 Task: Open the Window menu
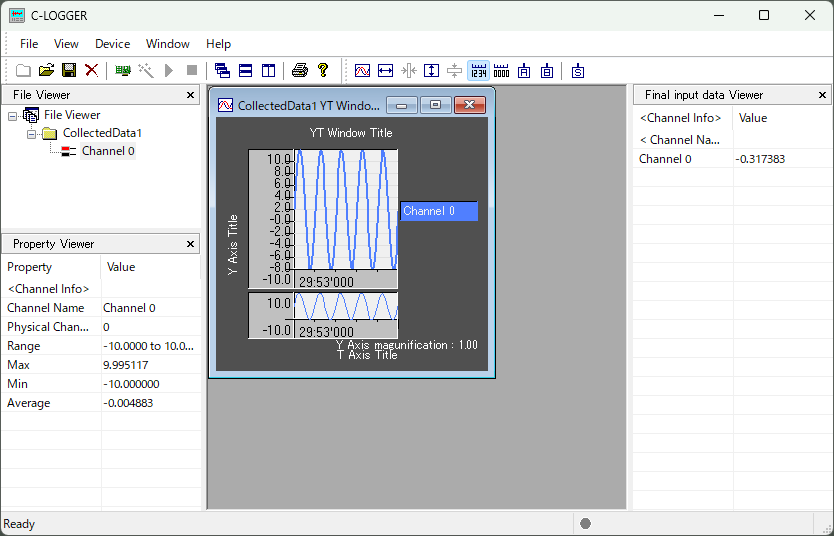(x=167, y=44)
